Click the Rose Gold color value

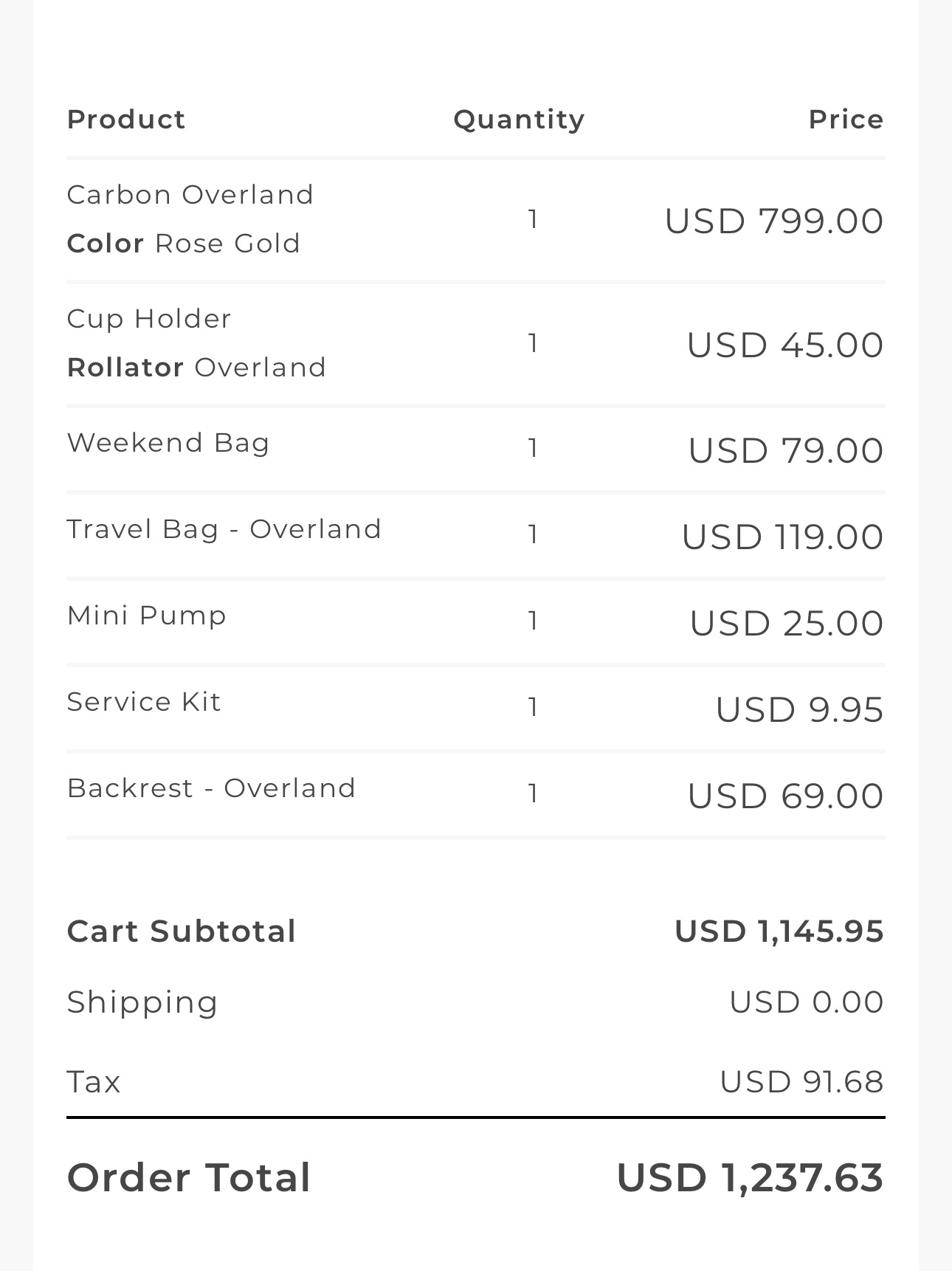227,244
